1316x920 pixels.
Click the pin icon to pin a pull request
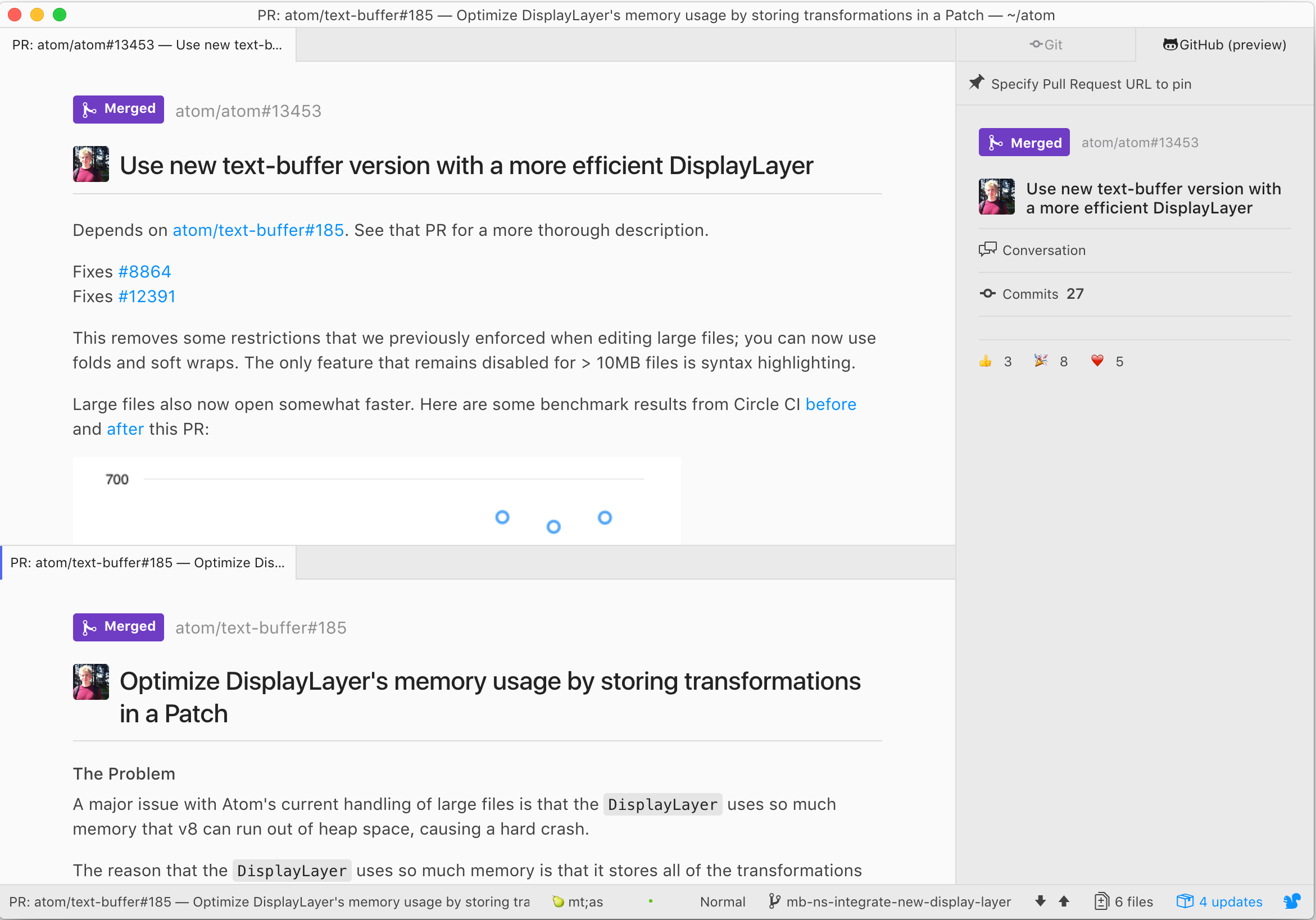(x=977, y=83)
